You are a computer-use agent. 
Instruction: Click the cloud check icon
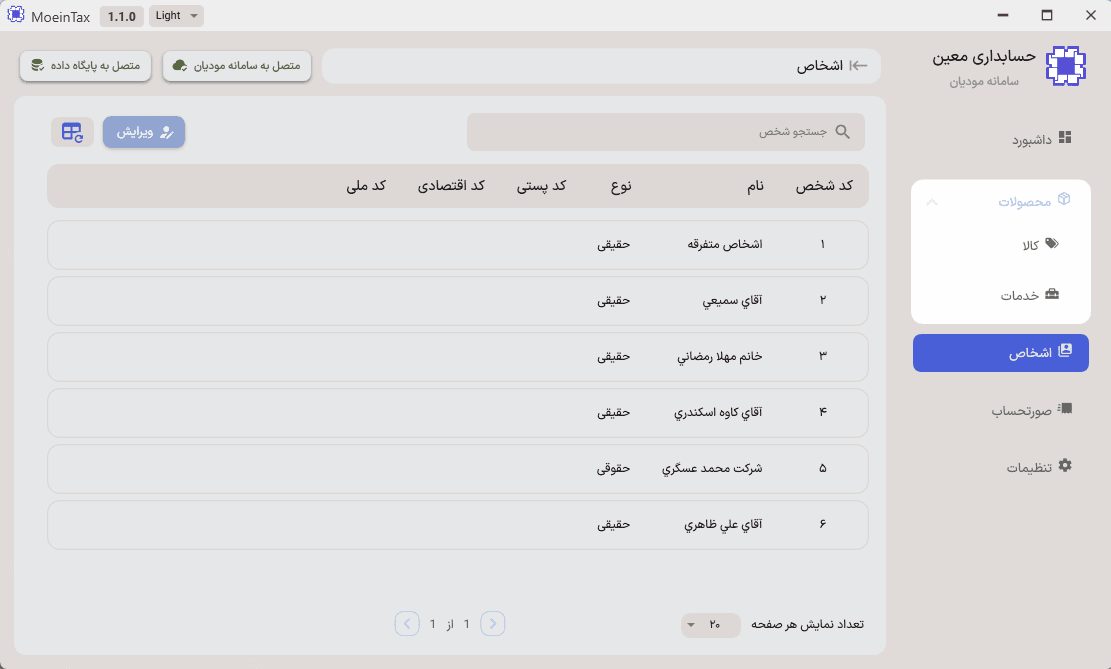(180, 65)
